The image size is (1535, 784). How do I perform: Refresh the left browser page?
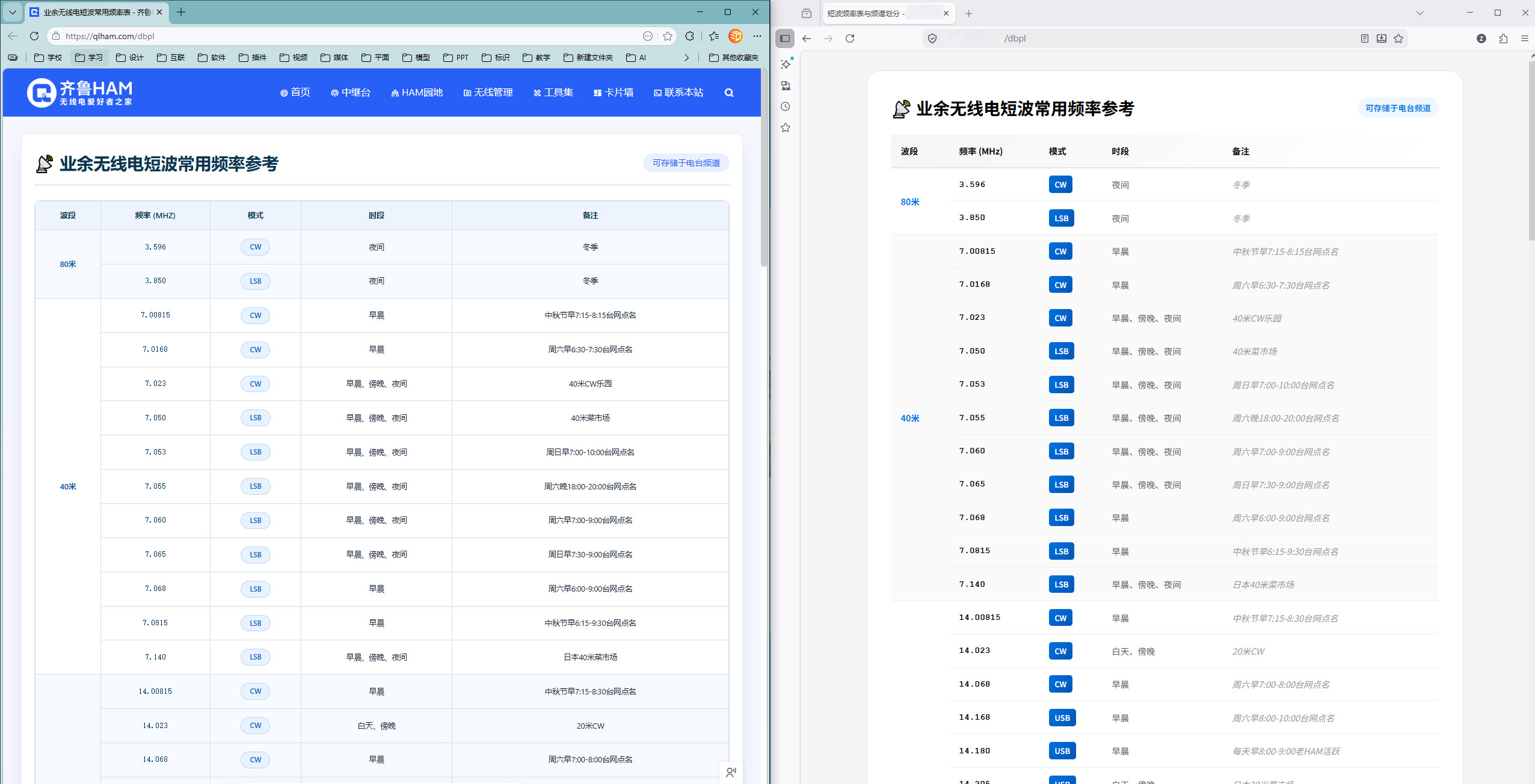(34, 36)
